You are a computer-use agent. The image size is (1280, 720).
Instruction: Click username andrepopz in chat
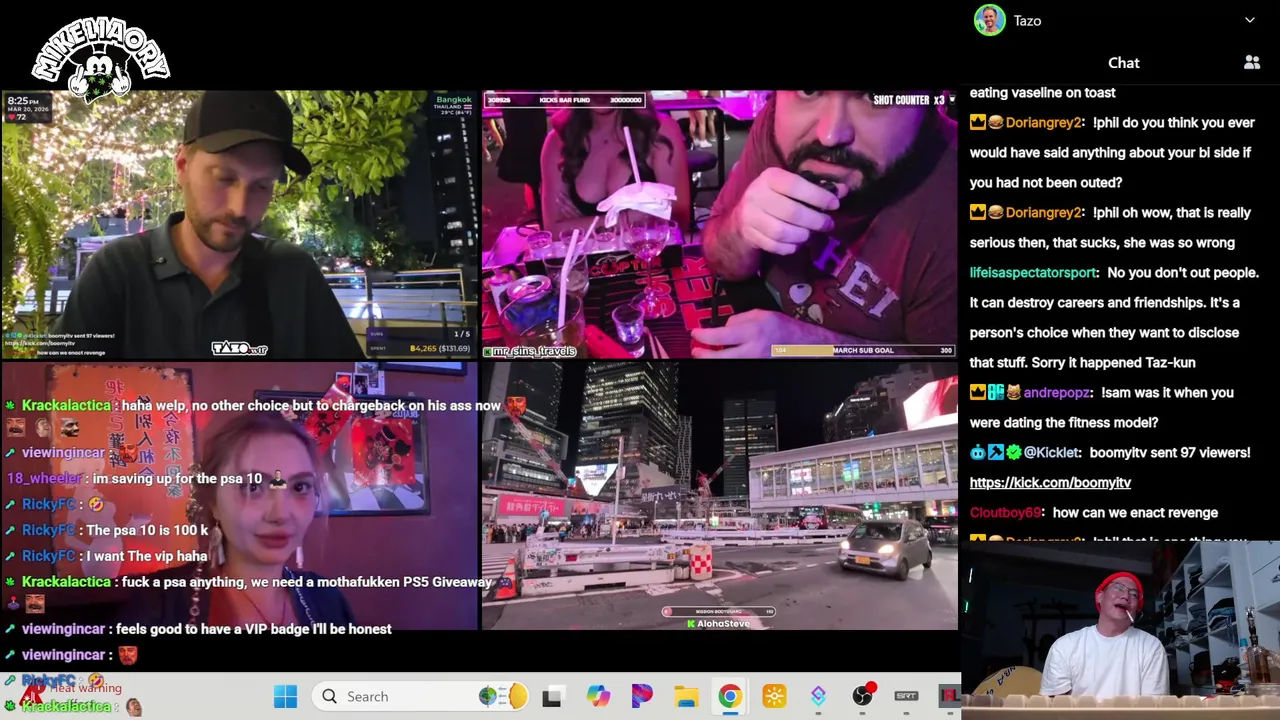[x=1057, y=392]
